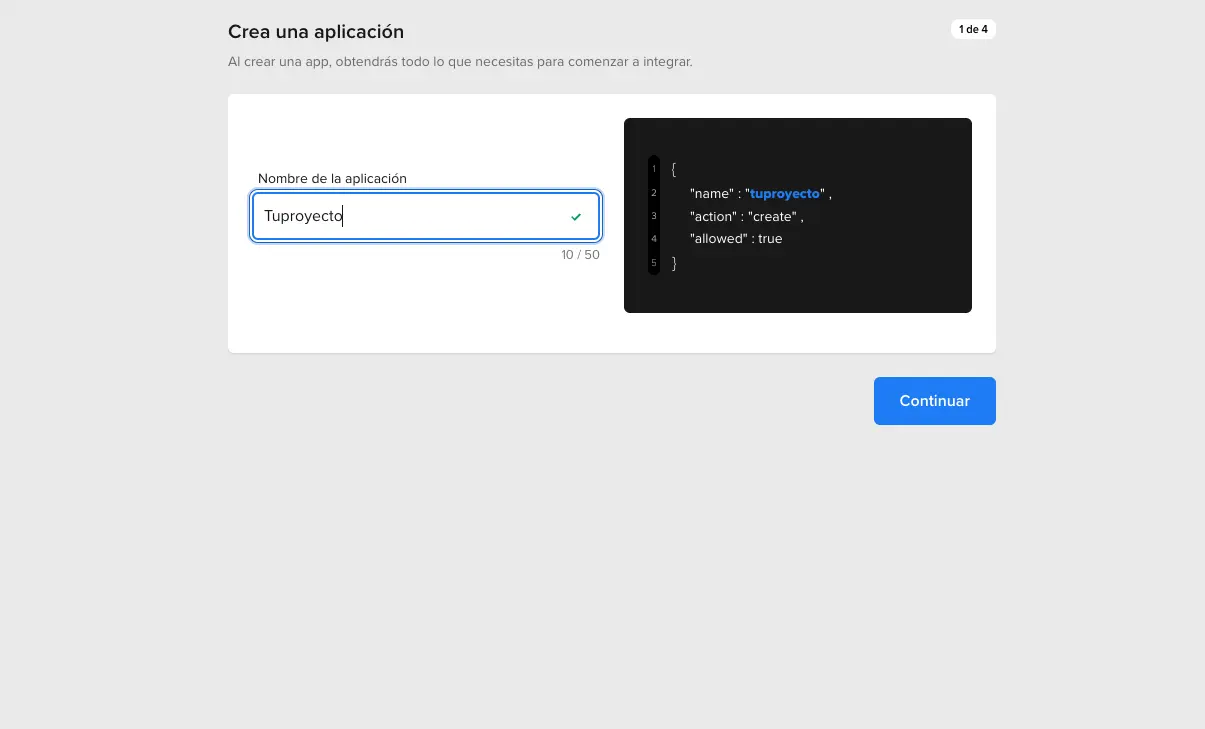
Task: Click line number 4 in the code gutter
Action: [x=654, y=239]
